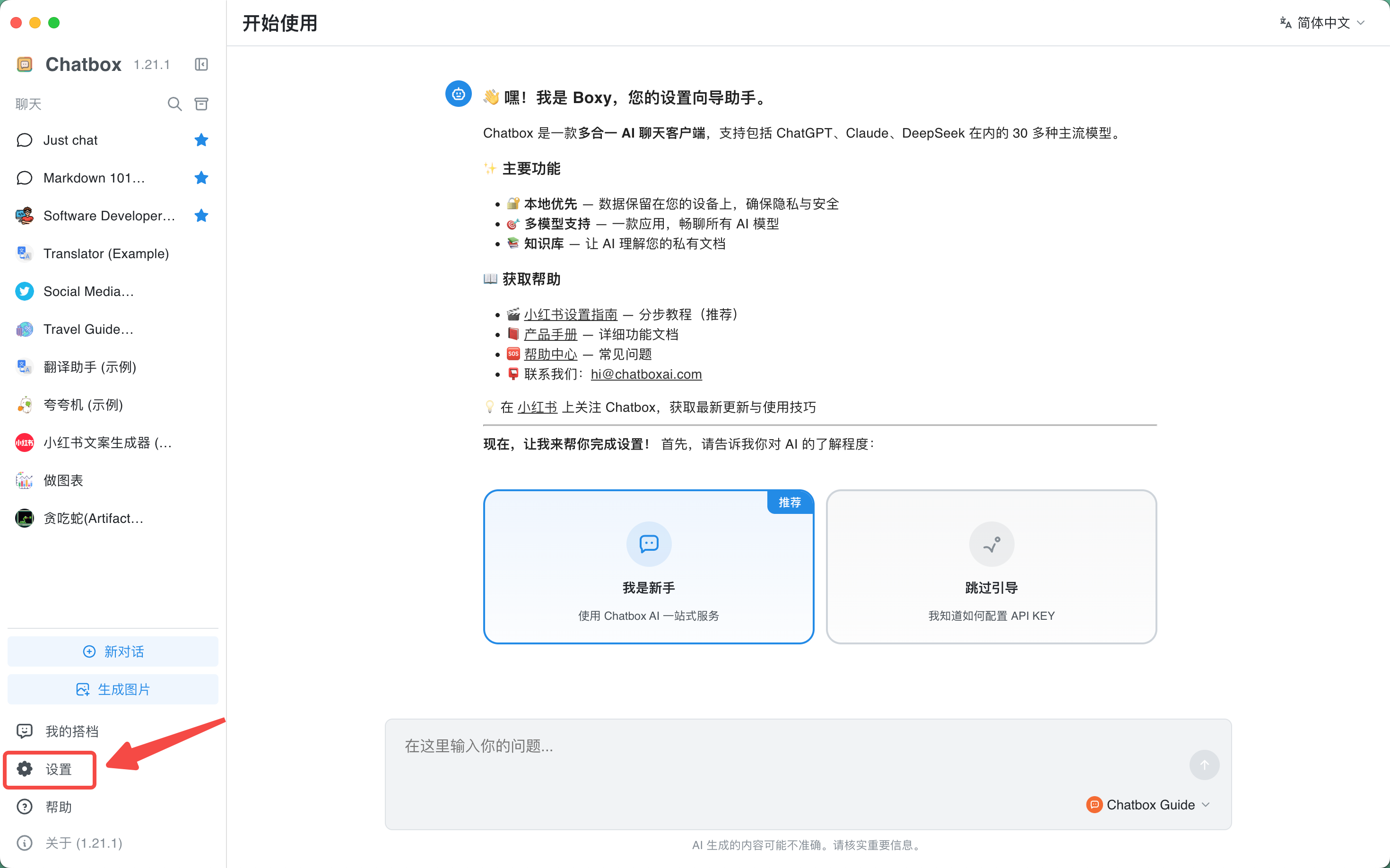Click the version number 1.21.1

[152, 65]
